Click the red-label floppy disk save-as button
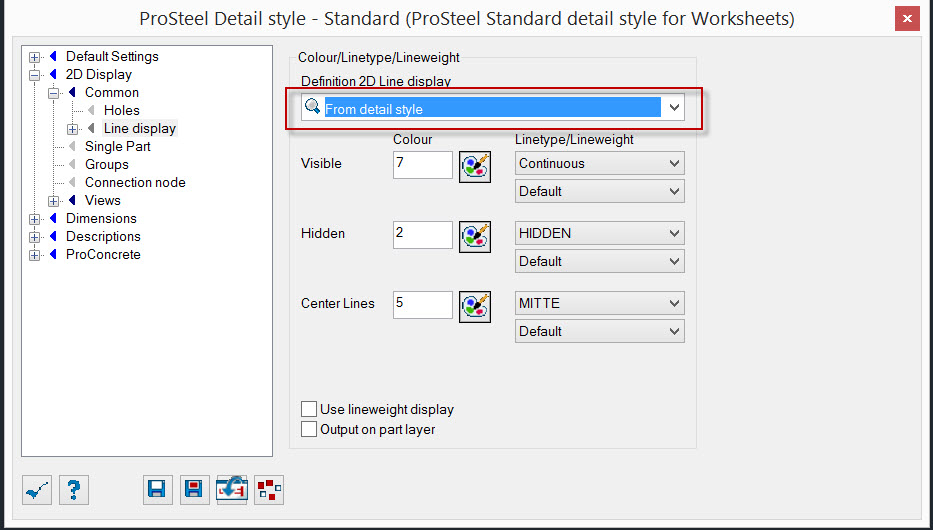 (195, 490)
